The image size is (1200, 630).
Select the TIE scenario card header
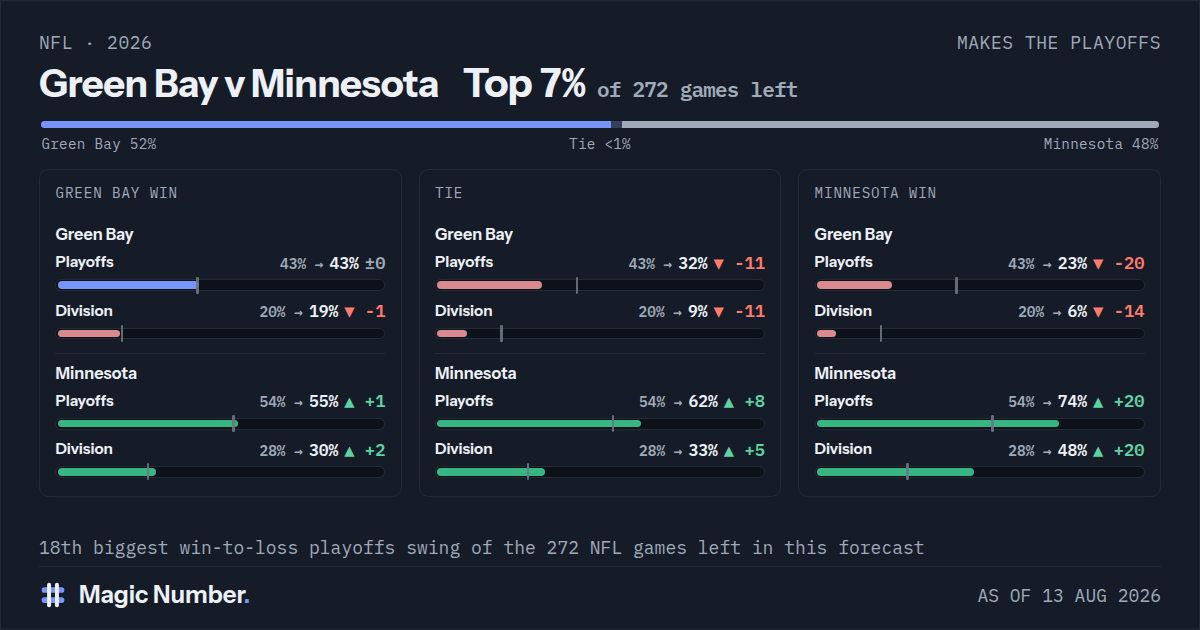[449, 193]
